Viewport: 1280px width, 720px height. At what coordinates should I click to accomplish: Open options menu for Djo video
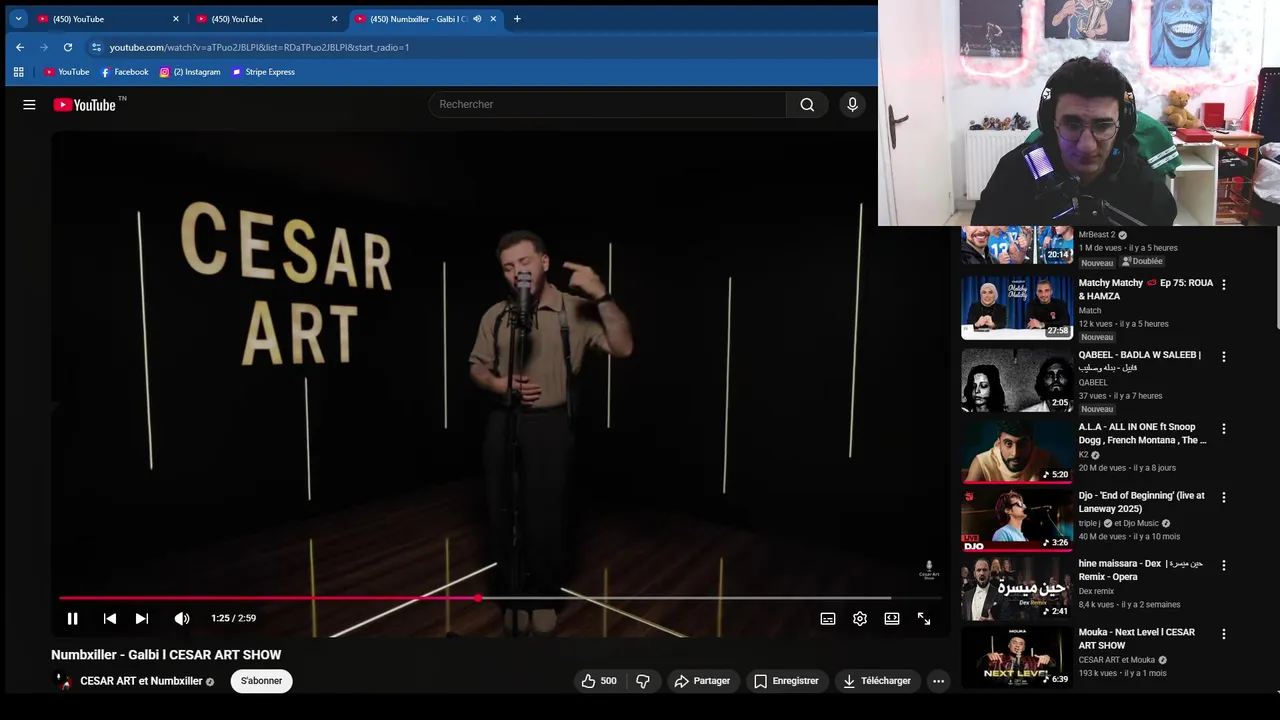1223,497
